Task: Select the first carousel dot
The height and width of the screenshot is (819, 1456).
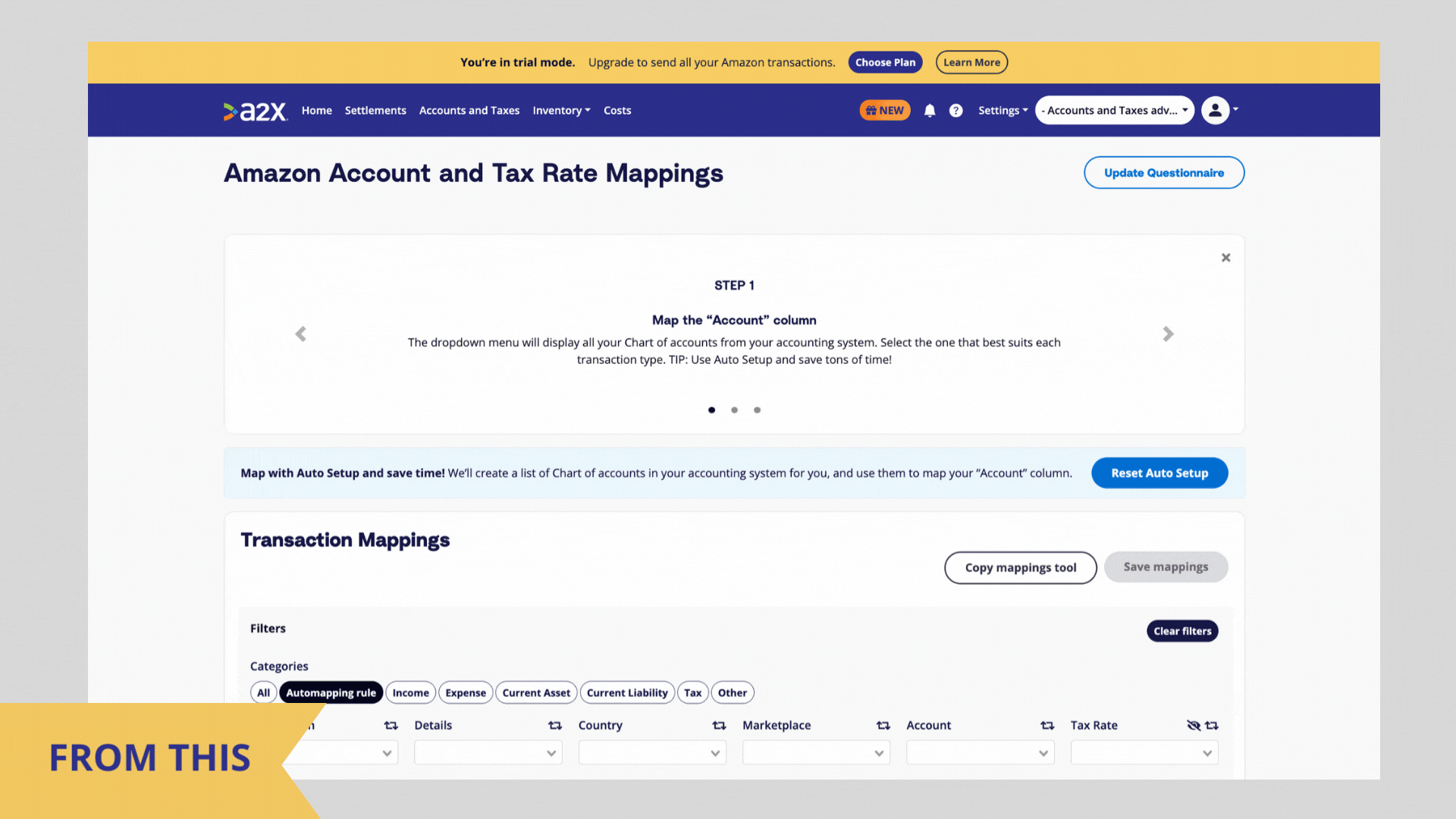Action: [711, 410]
